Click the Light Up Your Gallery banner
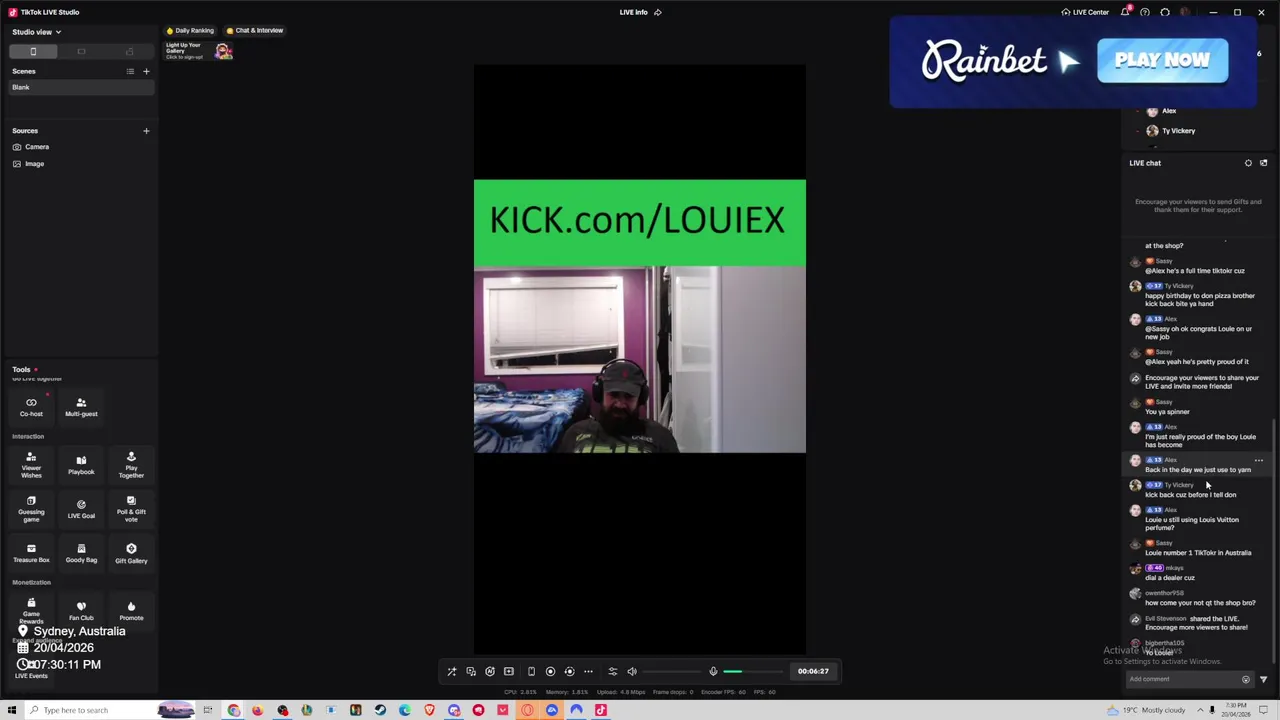1280x720 pixels. 199,51
